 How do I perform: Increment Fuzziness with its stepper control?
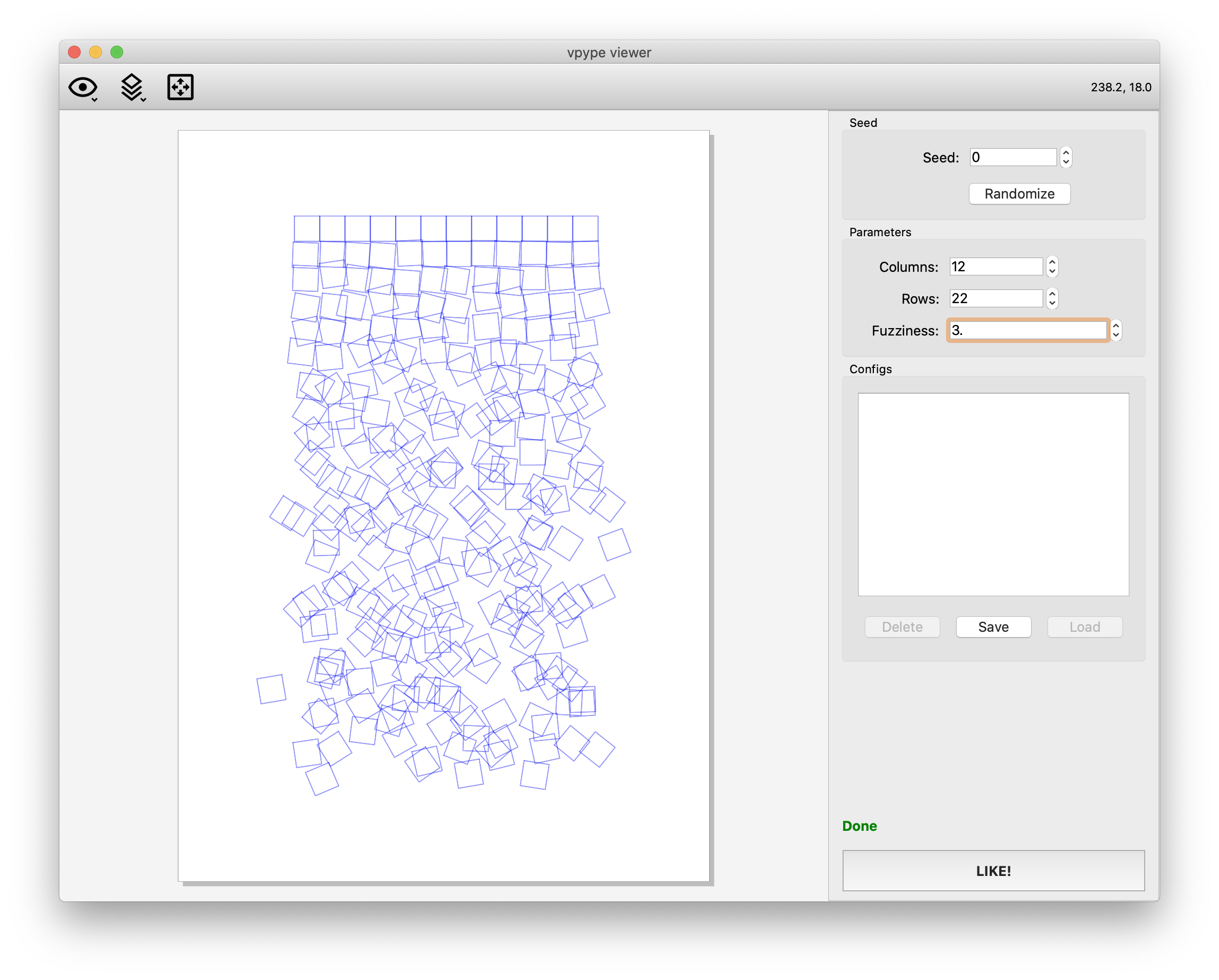coord(1115,327)
